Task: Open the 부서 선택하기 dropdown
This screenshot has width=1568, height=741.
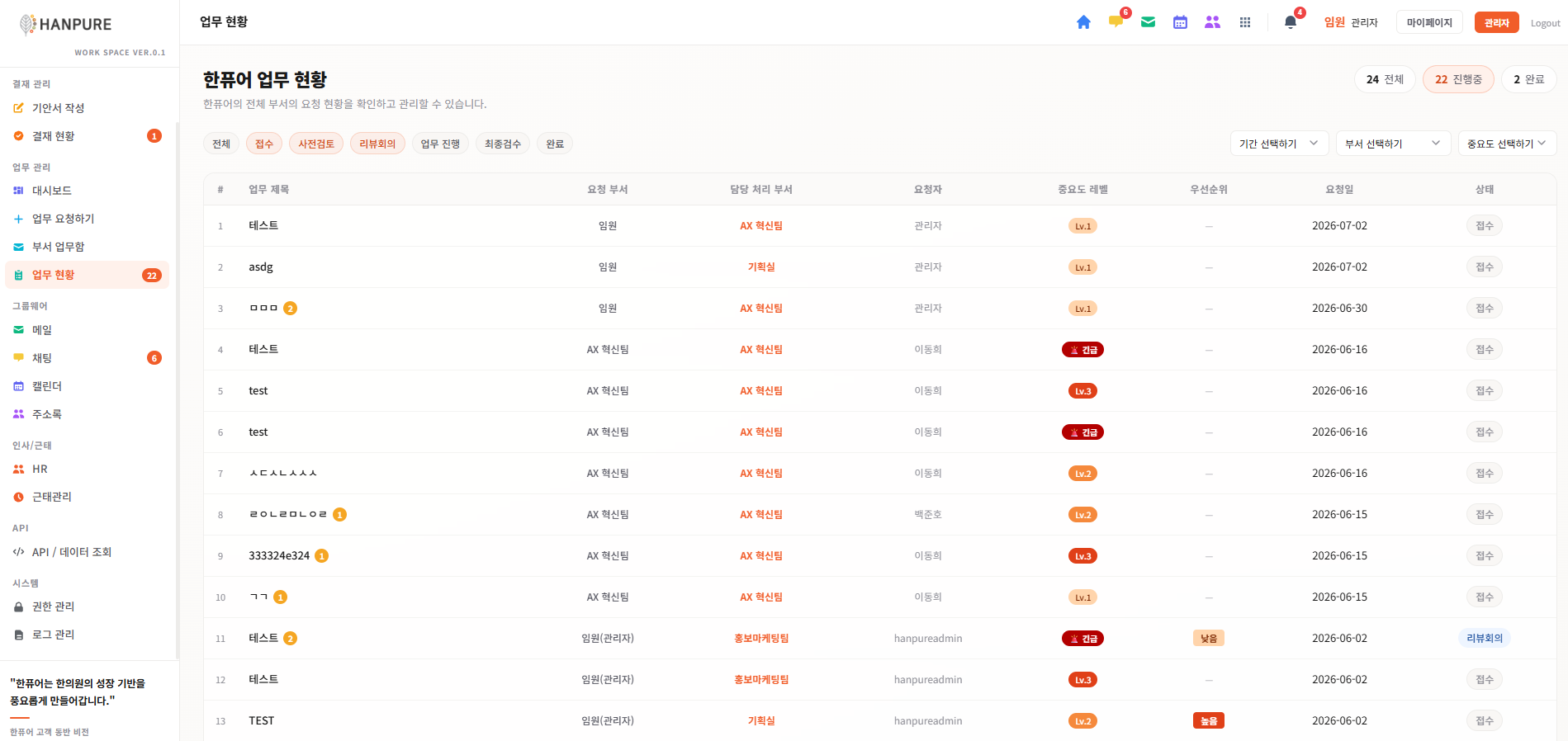Action: tap(1393, 144)
